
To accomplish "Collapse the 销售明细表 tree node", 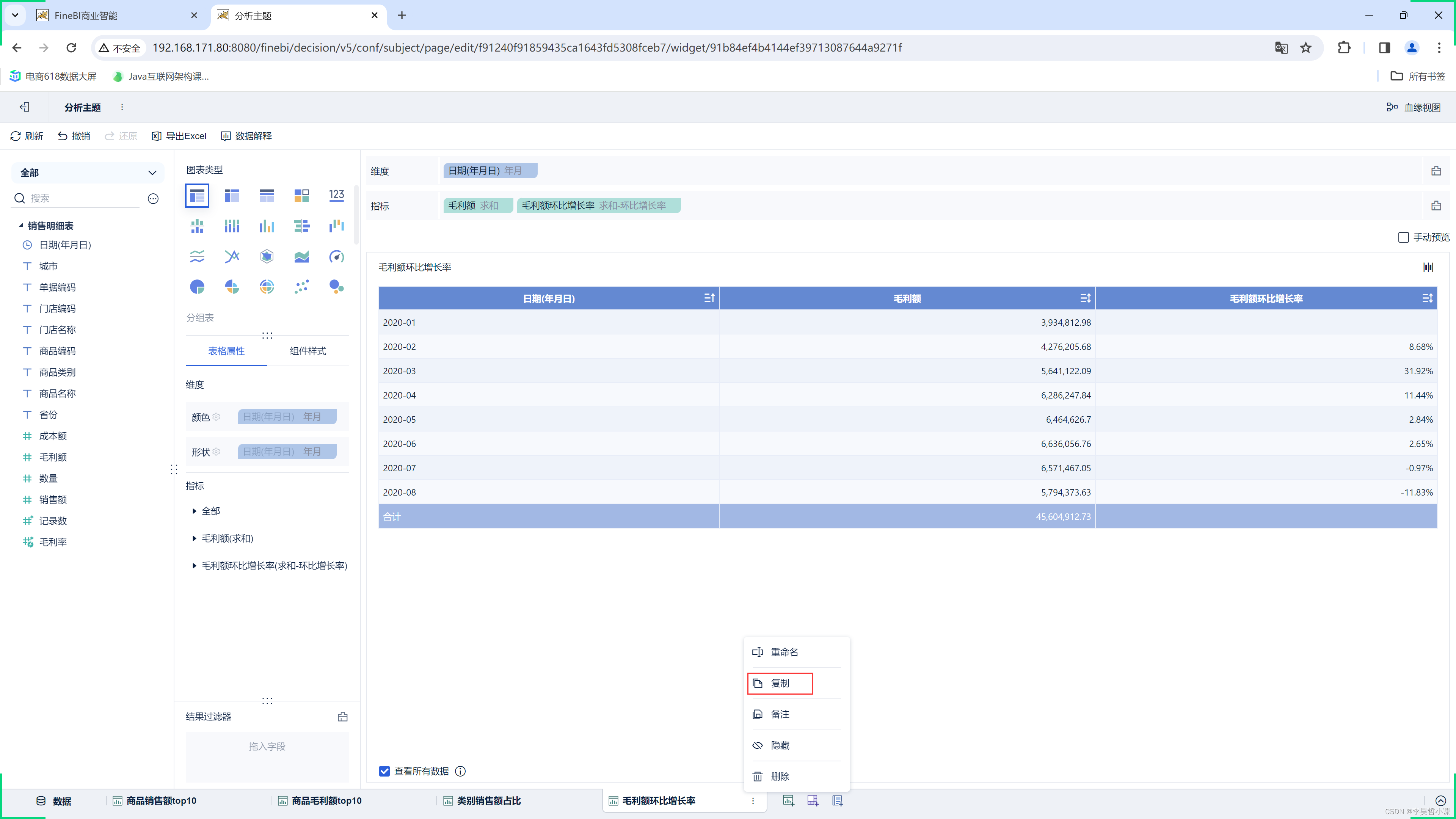I will 21,226.
